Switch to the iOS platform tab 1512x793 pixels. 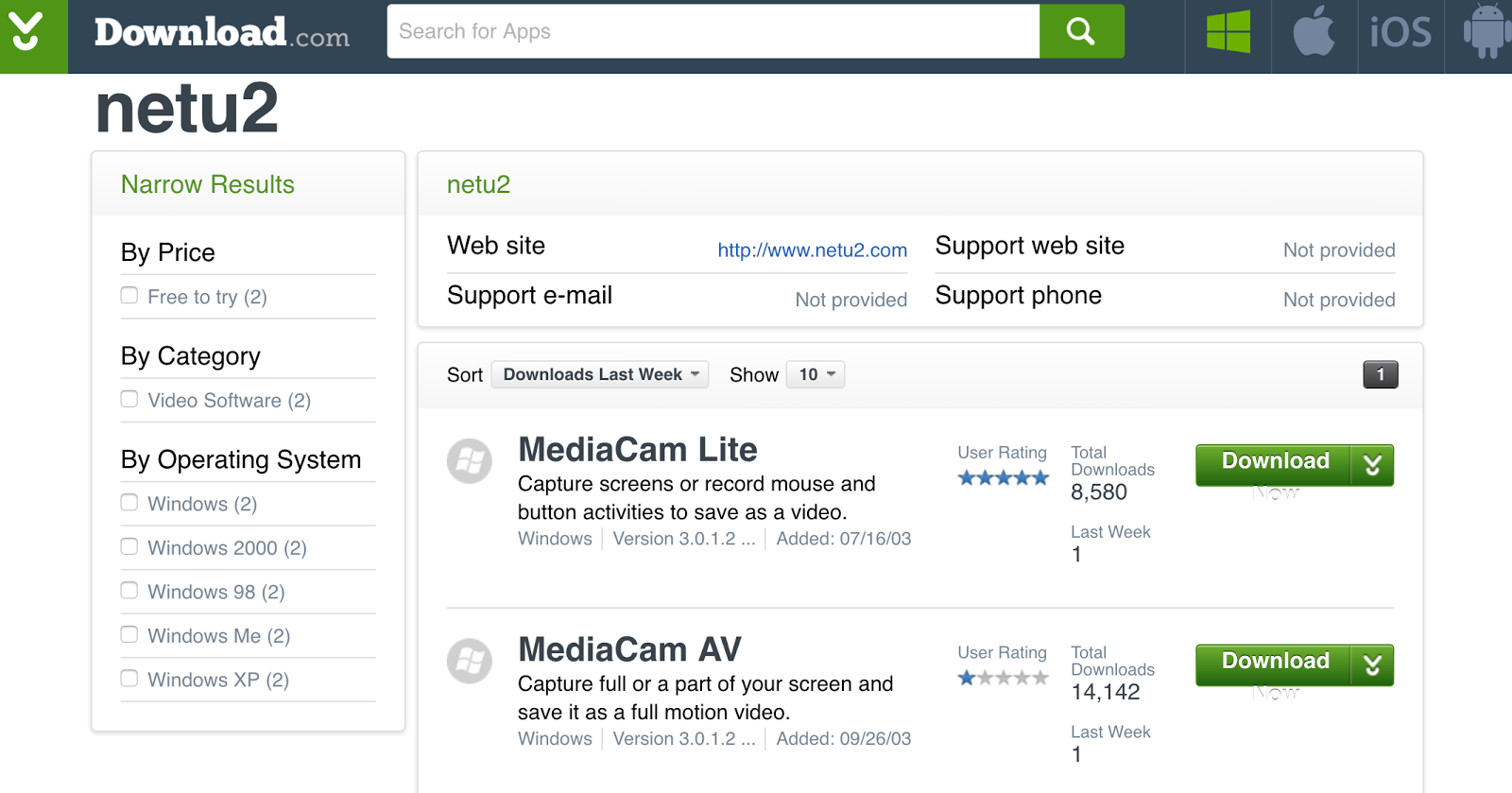coord(1400,33)
